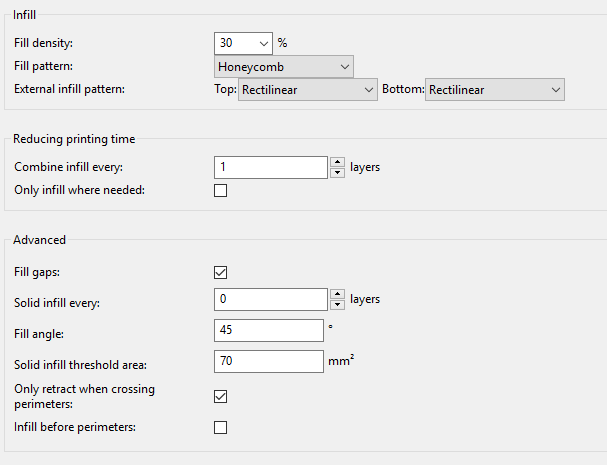Click the Fill angle label
Screen dimensions: 607x465
(x=39, y=334)
